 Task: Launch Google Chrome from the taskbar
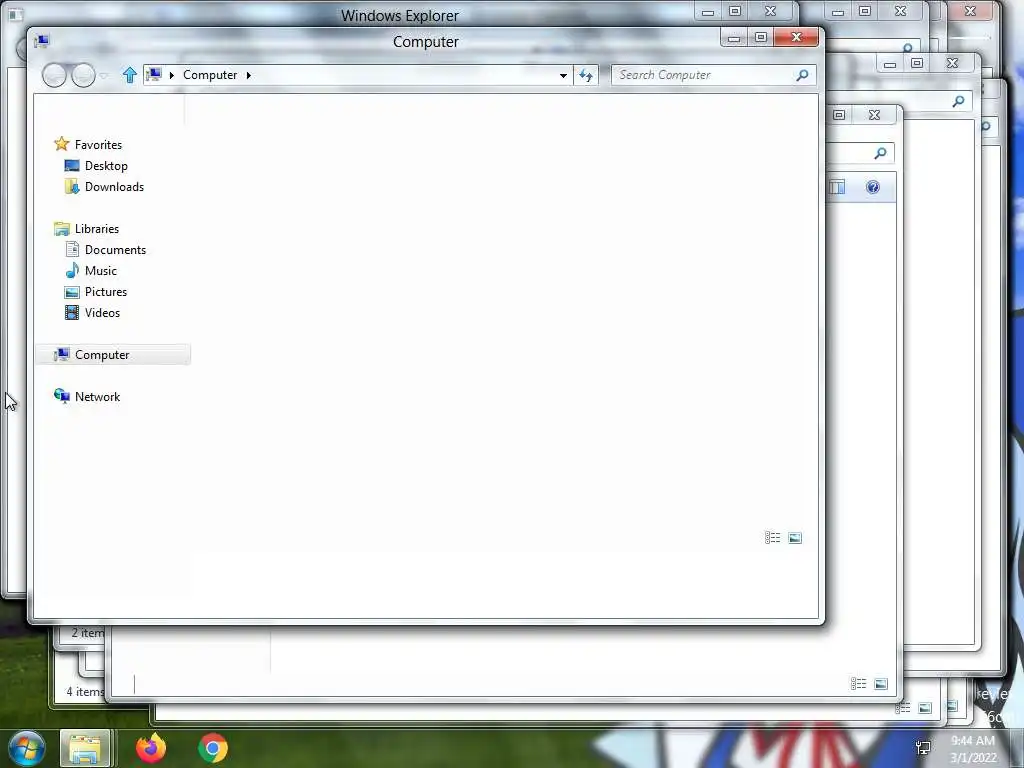tap(213, 748)
